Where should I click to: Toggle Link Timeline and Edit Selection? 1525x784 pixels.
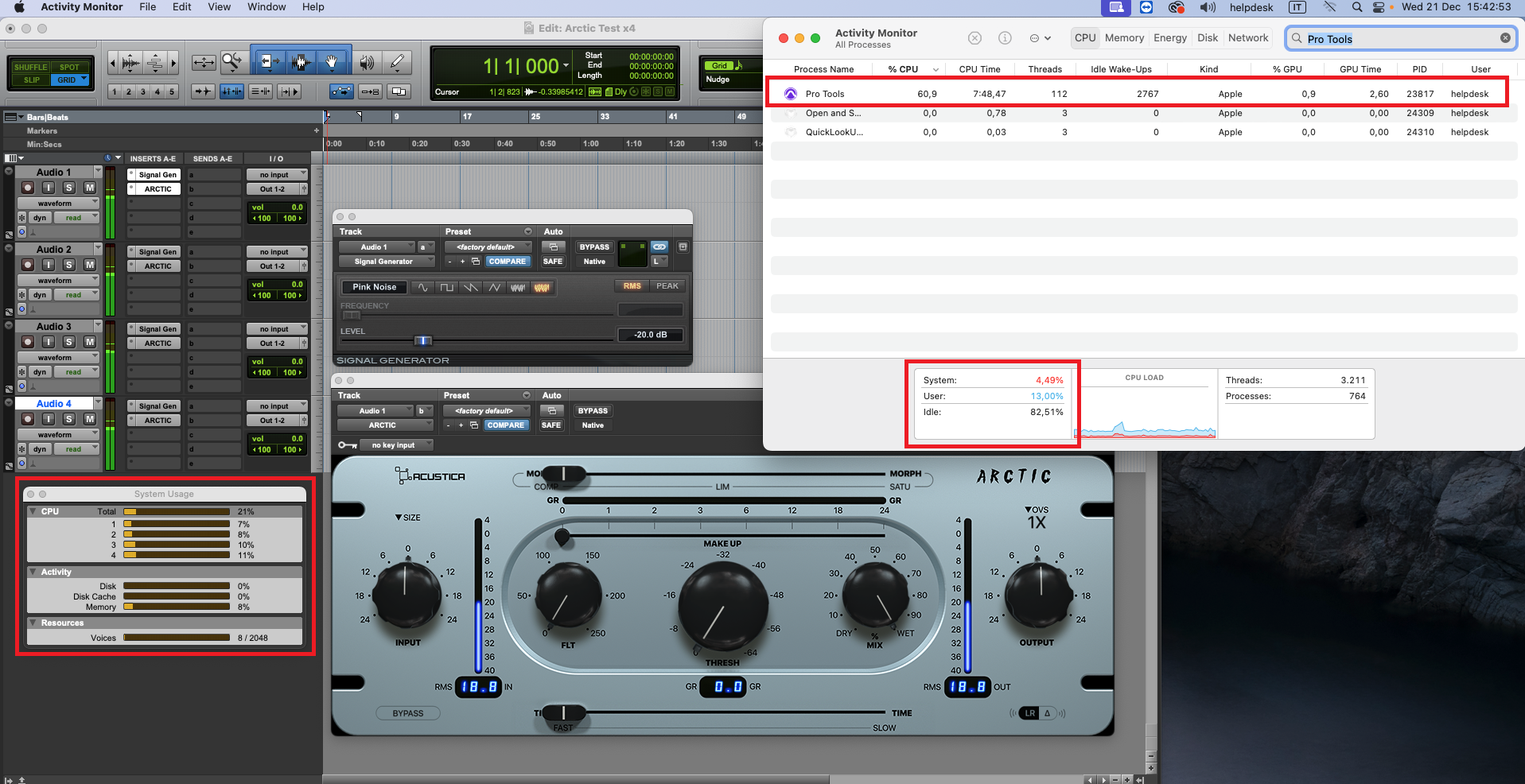[x=231, y=91]
